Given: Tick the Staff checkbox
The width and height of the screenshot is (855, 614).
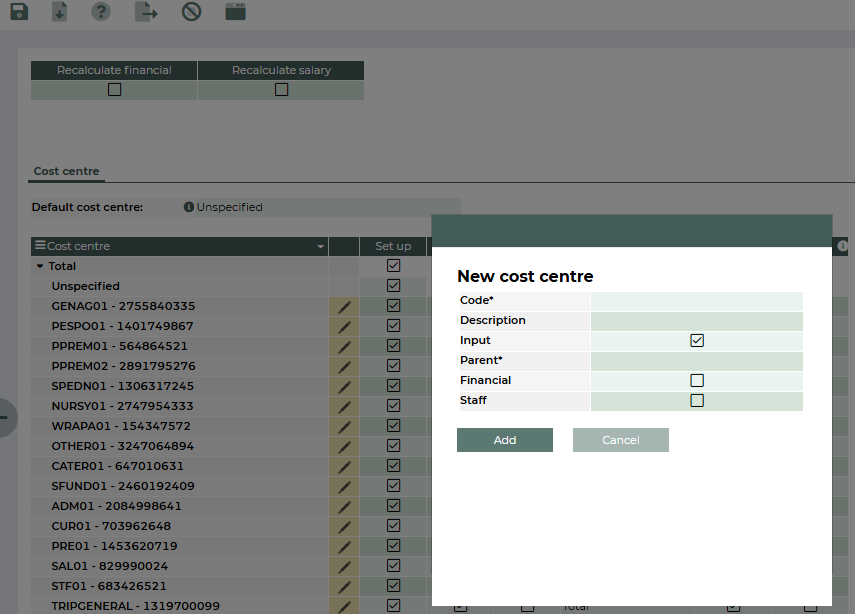Looking at the screenshot, I should point(697,401).
